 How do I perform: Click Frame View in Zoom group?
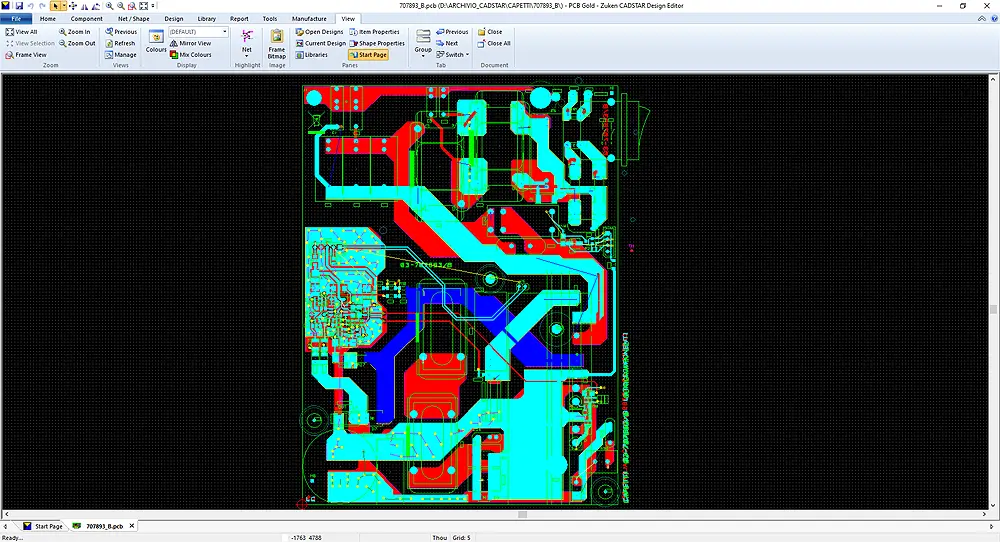(26, 55)
